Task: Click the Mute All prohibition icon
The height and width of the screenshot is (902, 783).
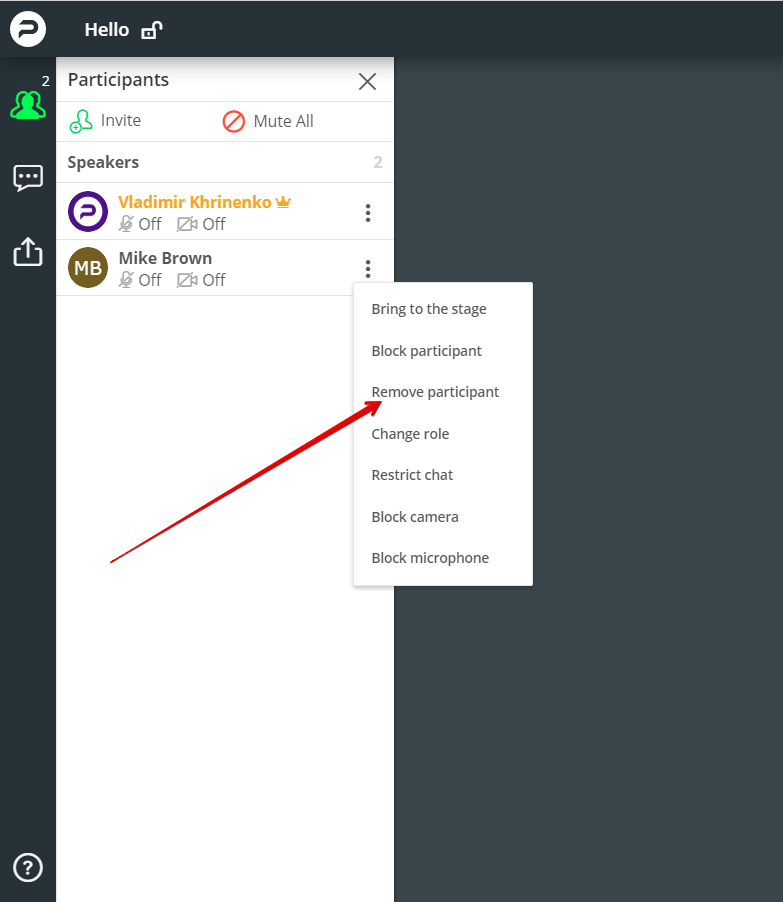Action: (x=234, y=121)
